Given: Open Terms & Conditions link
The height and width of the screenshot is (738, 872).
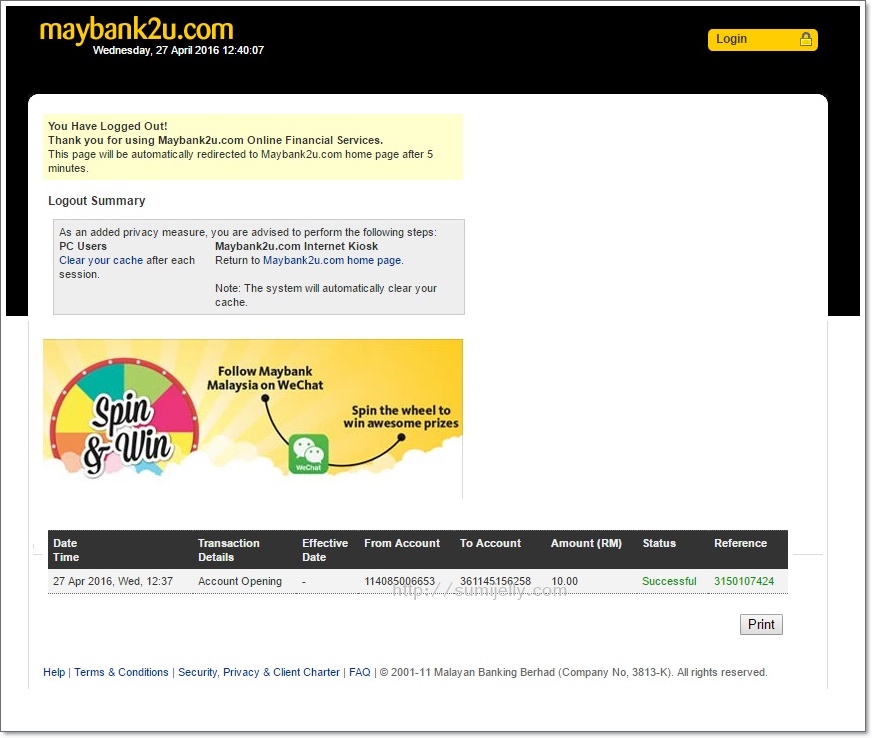Looking at the screenshot, I should (x=121, y=672).
